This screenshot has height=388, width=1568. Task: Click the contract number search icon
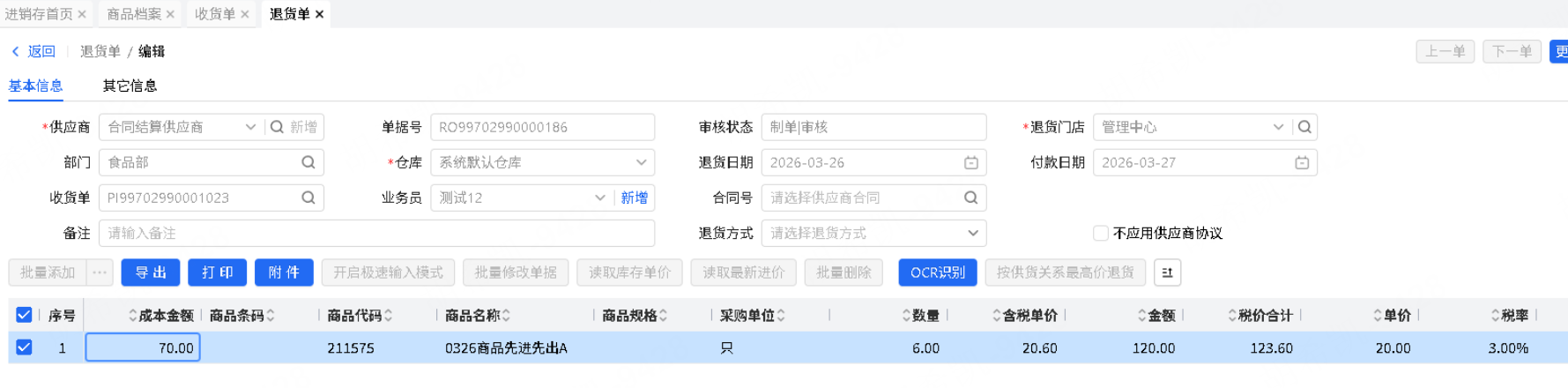click(x=970, y=198)
